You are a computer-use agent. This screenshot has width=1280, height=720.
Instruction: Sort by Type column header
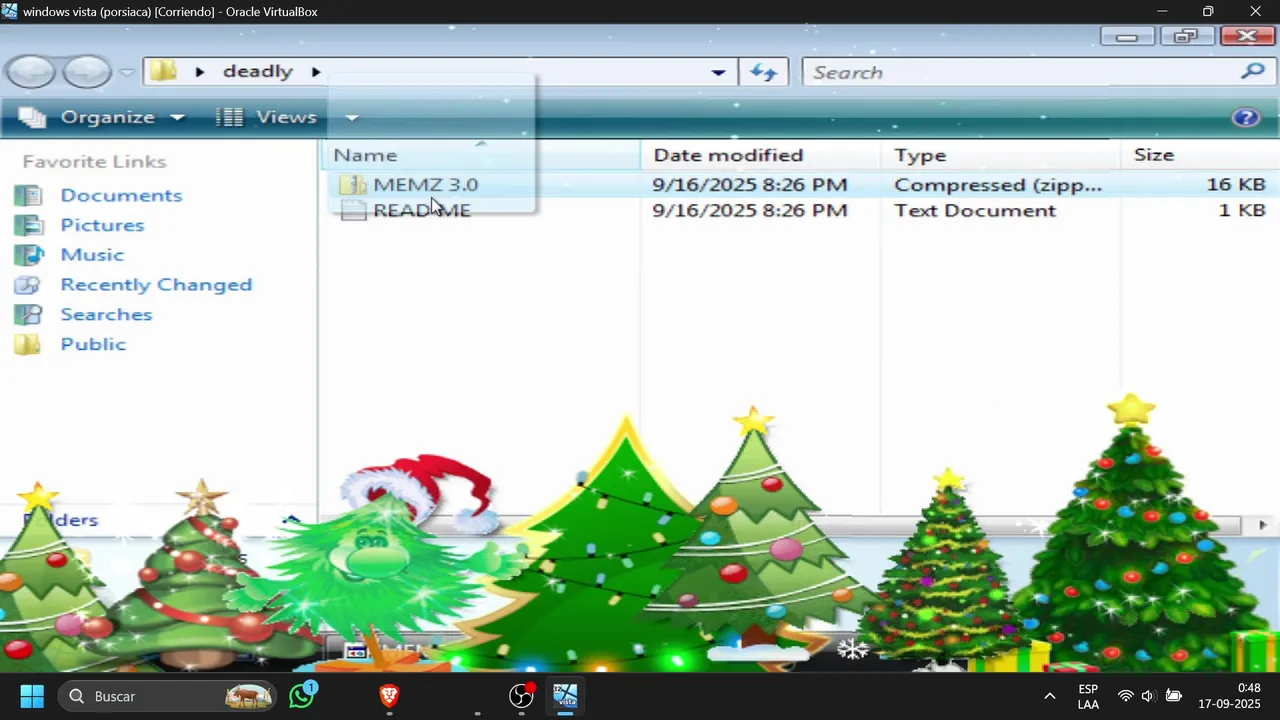point(1001,155)
